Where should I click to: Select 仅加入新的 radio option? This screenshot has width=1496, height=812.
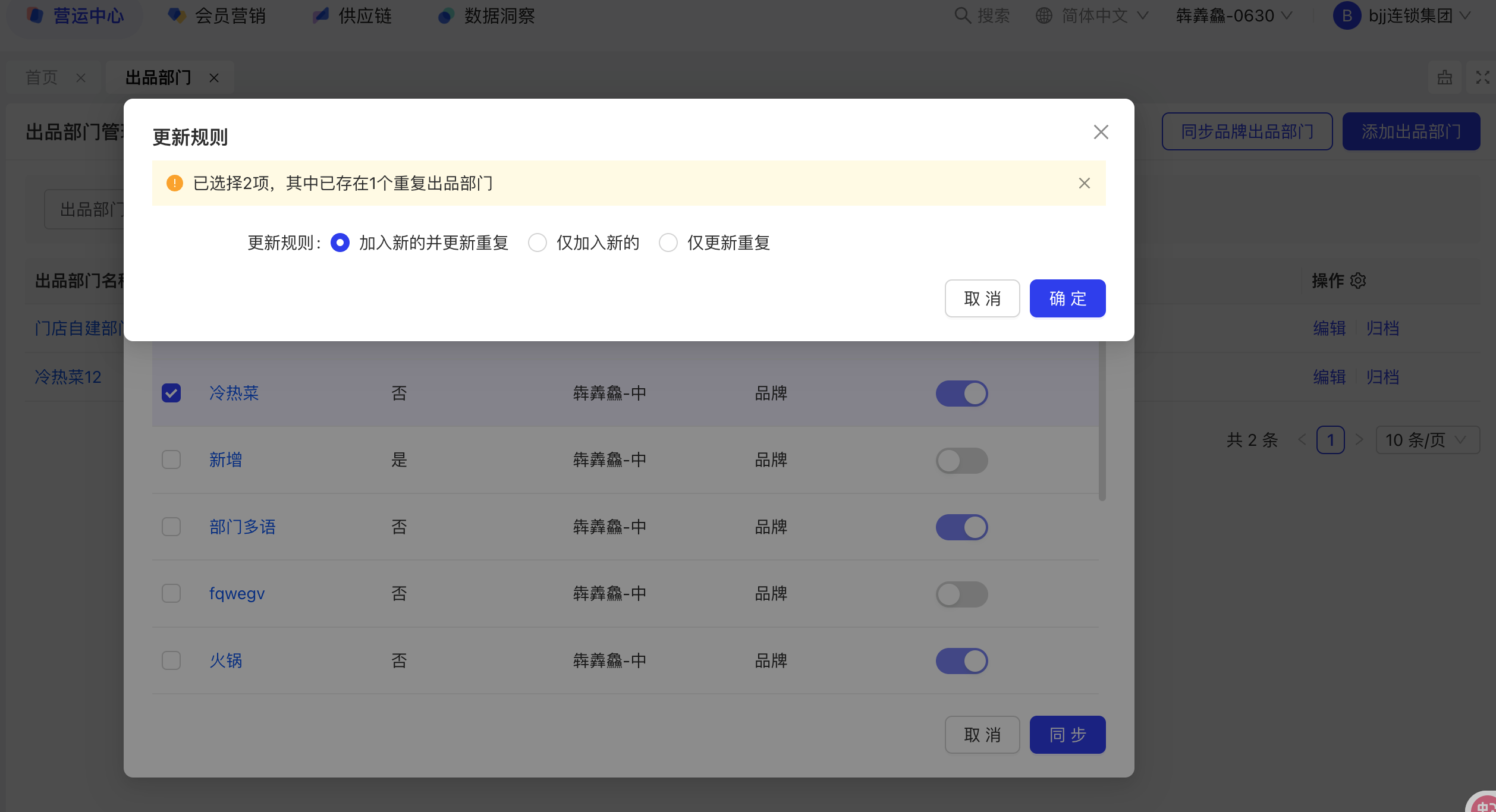[x=538, y=243]
